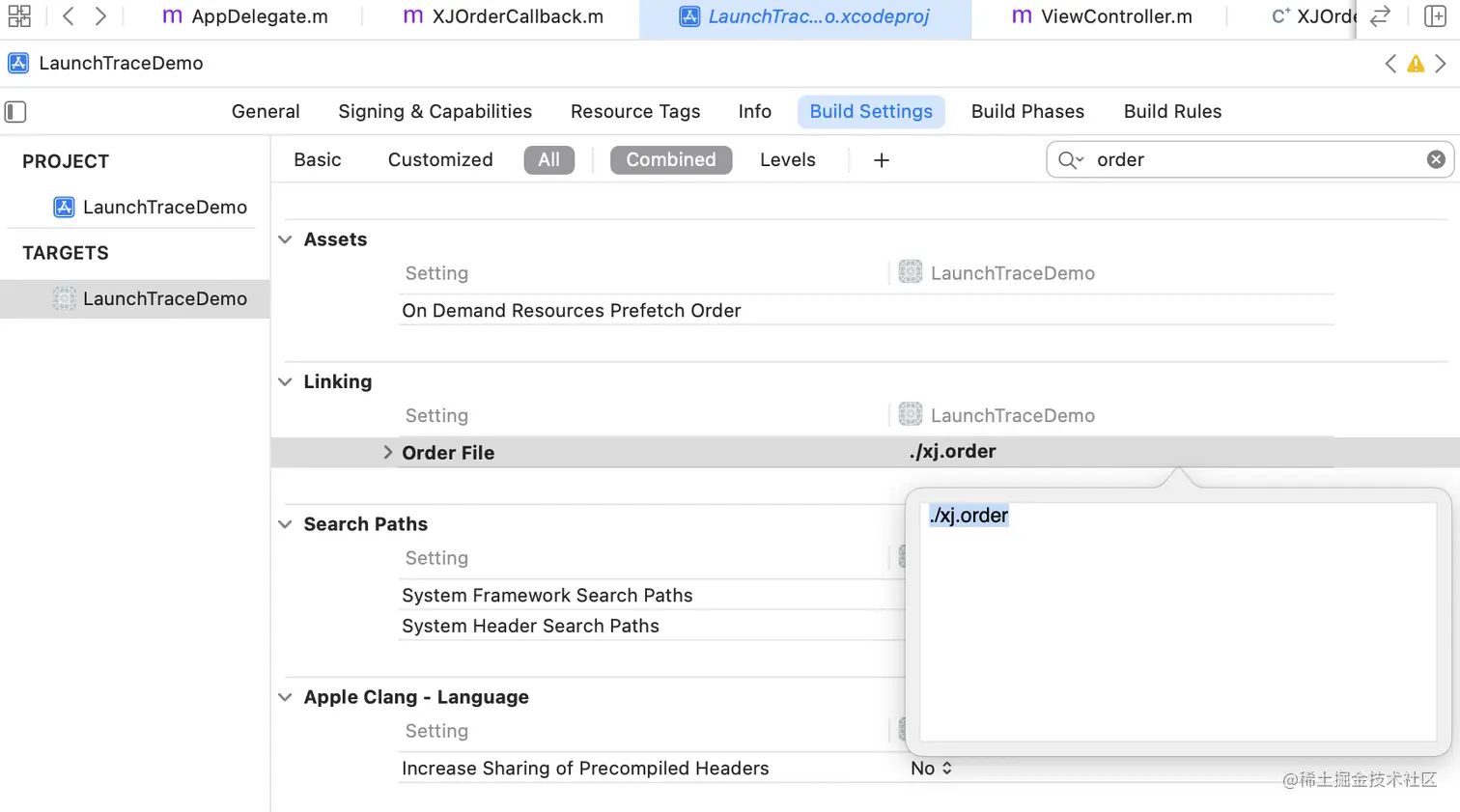
Task: Expand the Order File setting row
Action: (x=387, y=452)
